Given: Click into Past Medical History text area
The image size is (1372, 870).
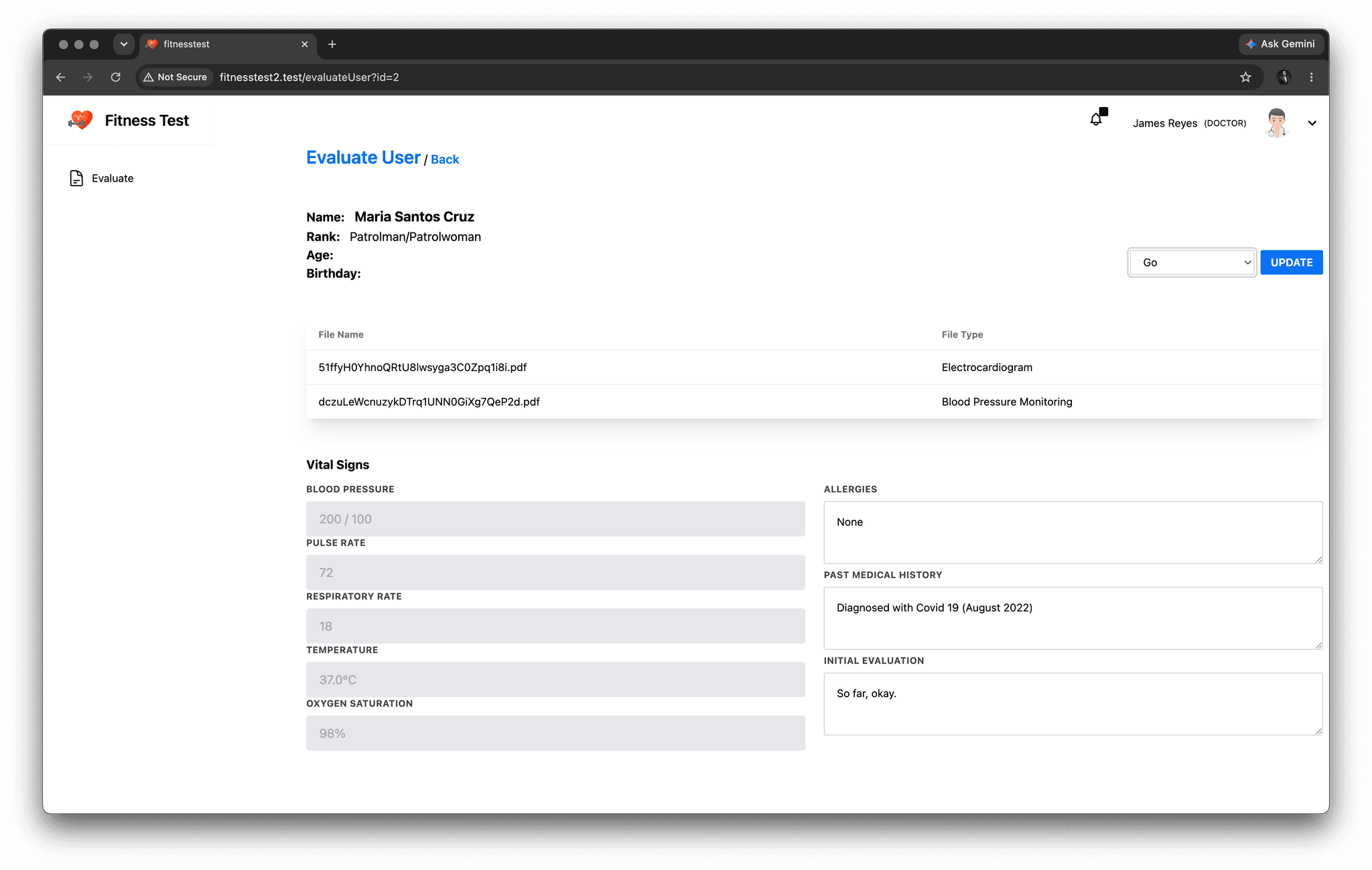Looking at the screenshot, I should (1073, 618).
